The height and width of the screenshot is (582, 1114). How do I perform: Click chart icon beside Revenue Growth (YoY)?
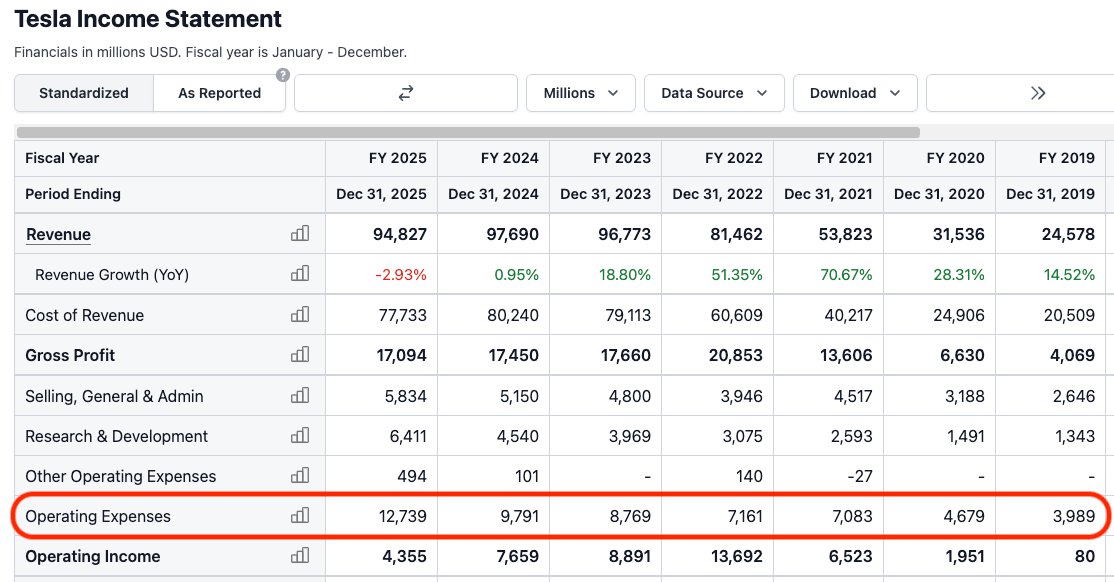coord(299,274)
